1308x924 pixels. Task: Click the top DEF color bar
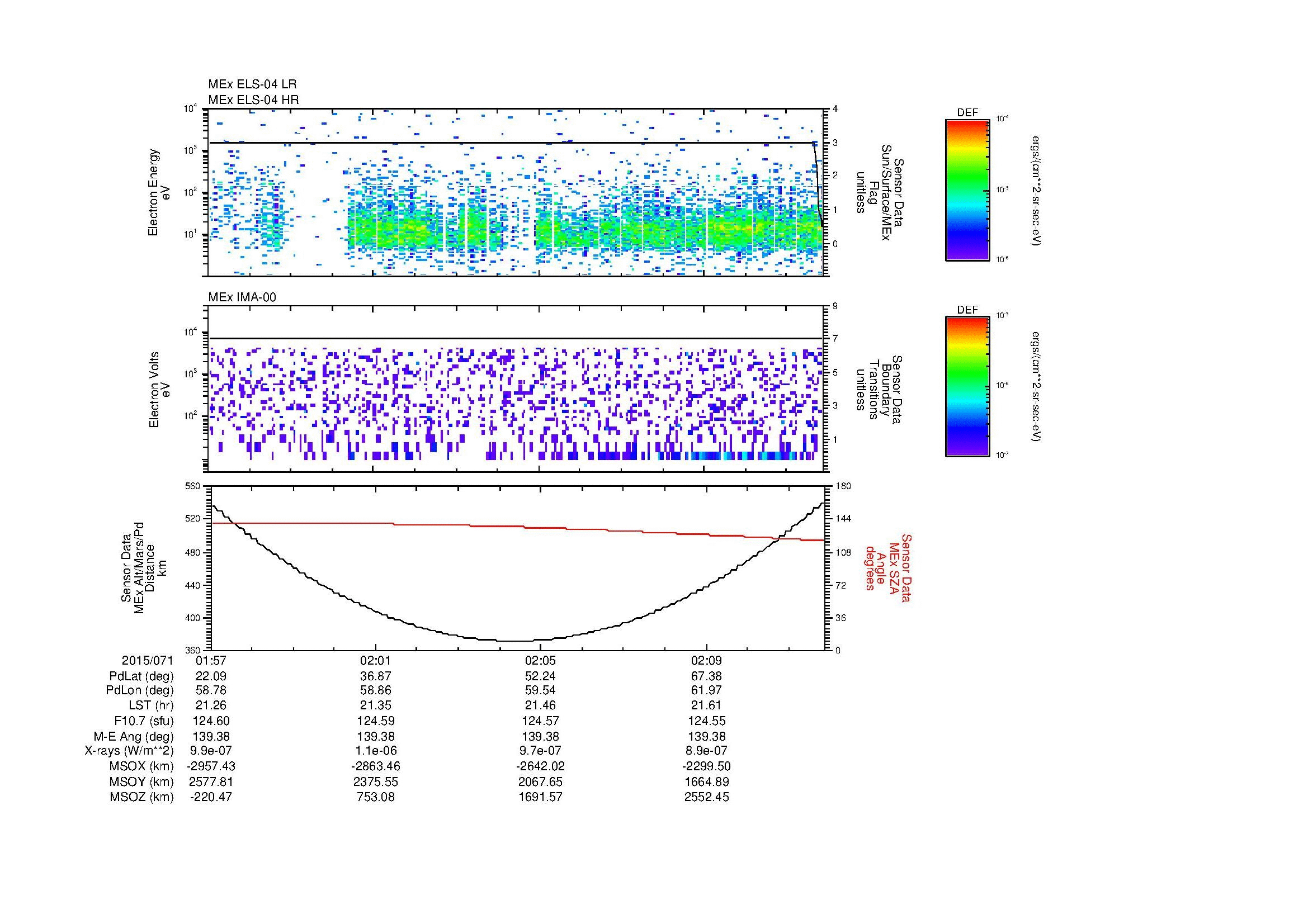[967, 189]
